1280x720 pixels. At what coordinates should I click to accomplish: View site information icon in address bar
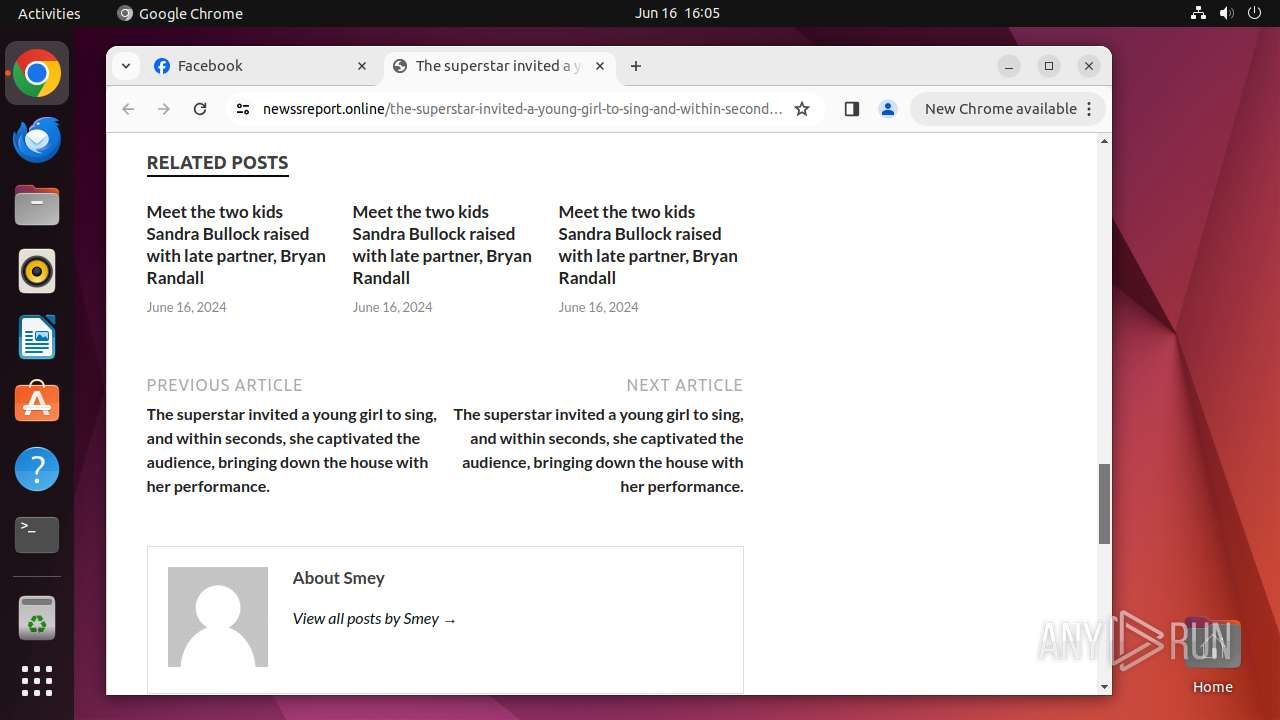click(242, 109)
